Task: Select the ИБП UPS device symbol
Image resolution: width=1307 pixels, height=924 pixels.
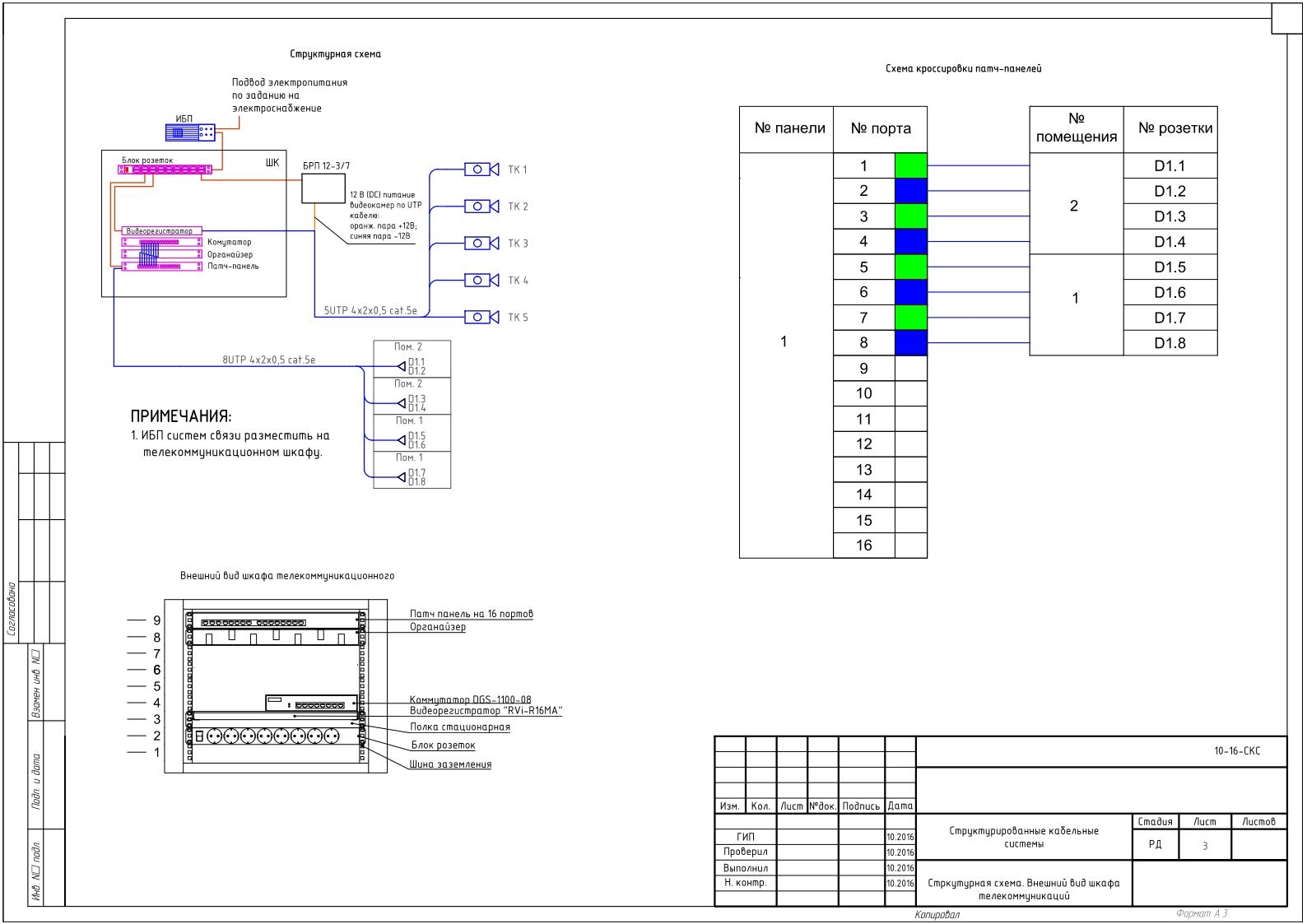Action: pyautogui.click(x=191, y=132)
